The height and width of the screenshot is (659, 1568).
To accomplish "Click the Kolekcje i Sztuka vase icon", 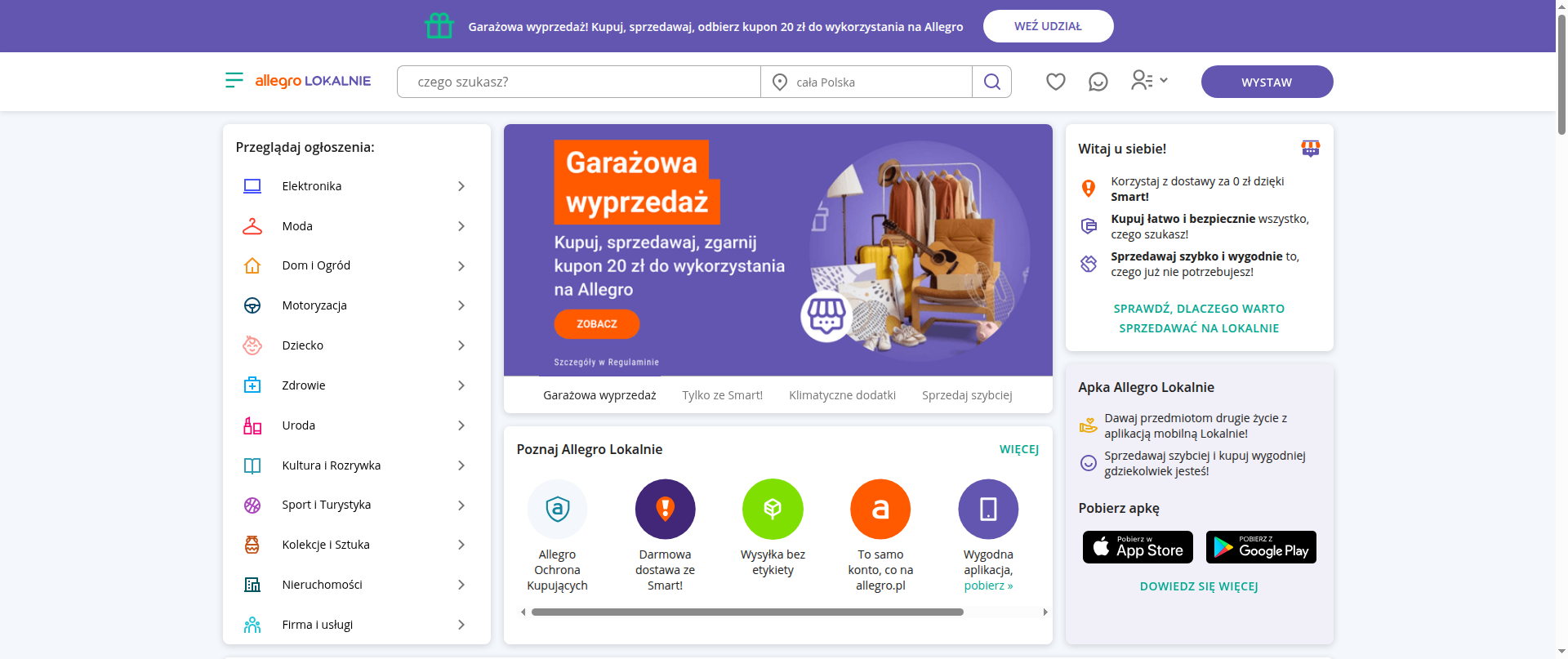I will point(252,545).
